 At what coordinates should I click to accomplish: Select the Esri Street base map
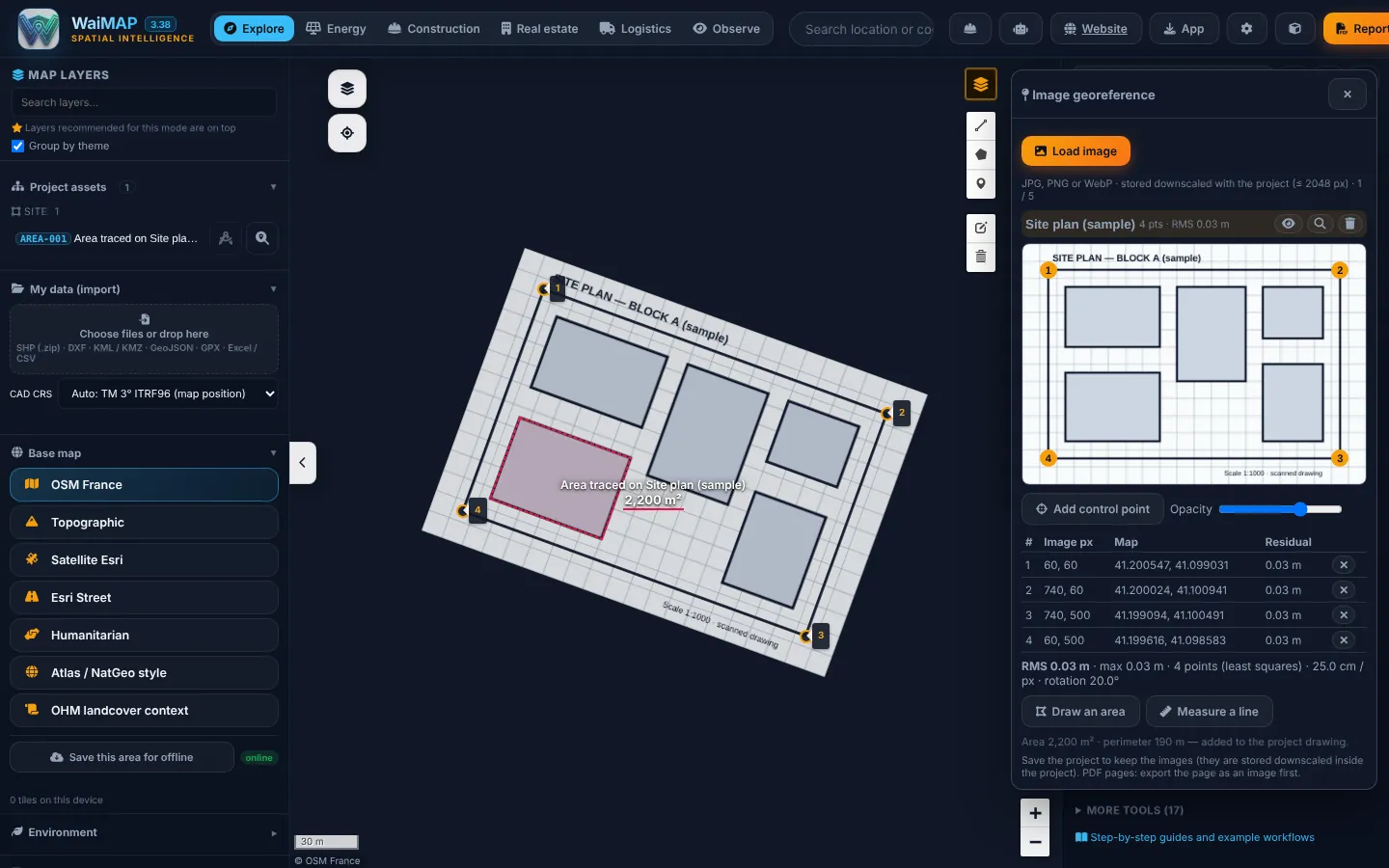144,598
